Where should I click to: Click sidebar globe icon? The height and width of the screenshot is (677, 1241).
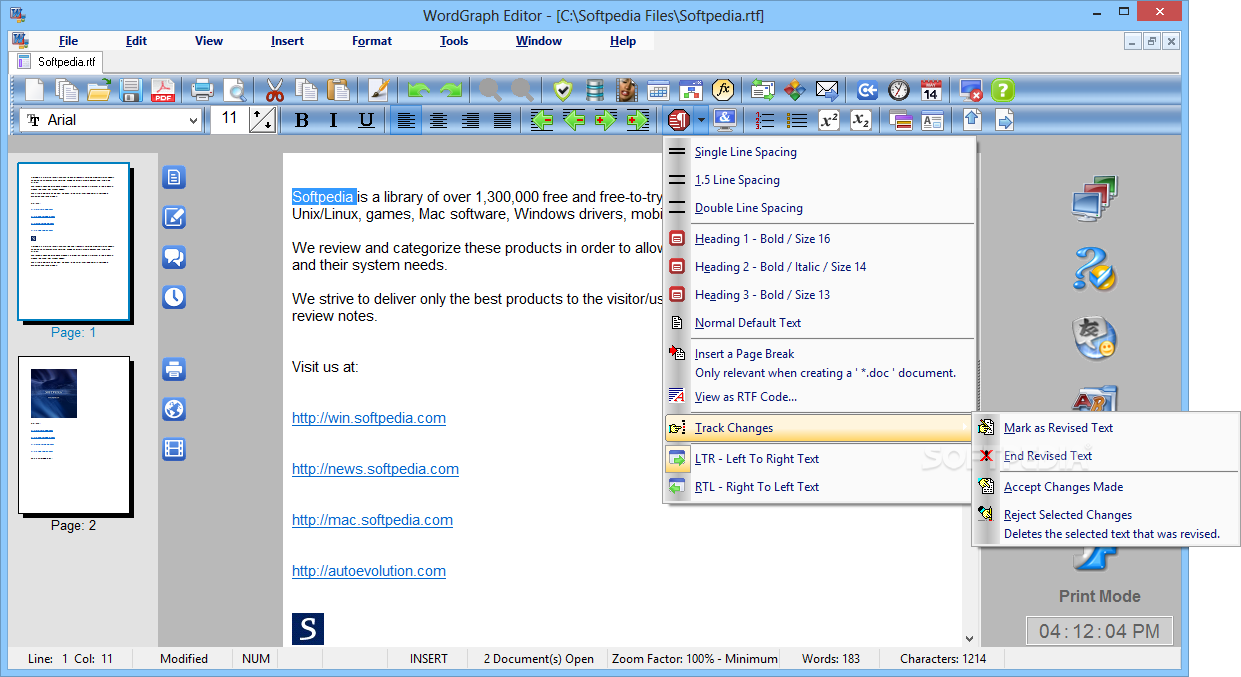point(174,409)
